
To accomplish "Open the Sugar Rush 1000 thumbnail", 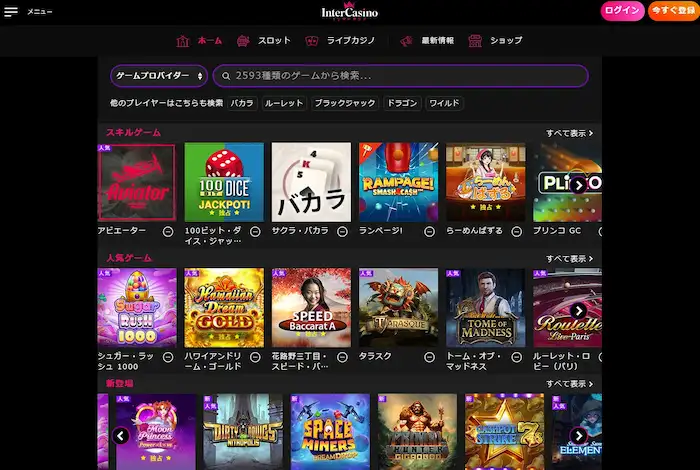I will pyautogui.click(x=137, y=308).
